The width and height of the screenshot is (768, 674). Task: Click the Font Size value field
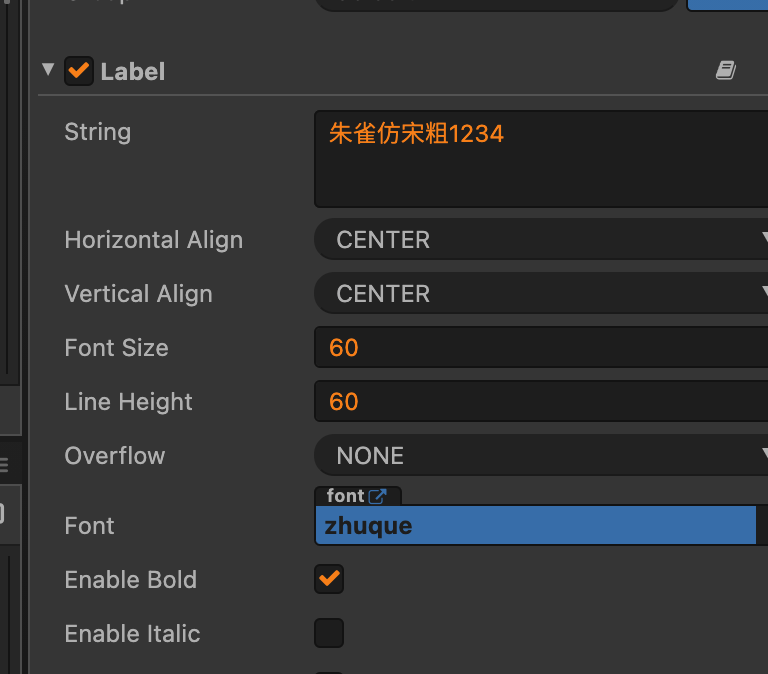(x=540, y=348)
